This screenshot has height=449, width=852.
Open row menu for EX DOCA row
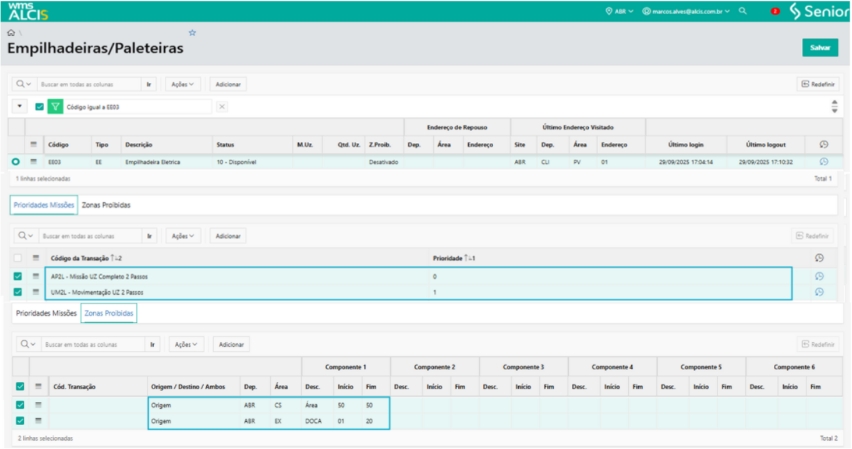tap(38, 421)
